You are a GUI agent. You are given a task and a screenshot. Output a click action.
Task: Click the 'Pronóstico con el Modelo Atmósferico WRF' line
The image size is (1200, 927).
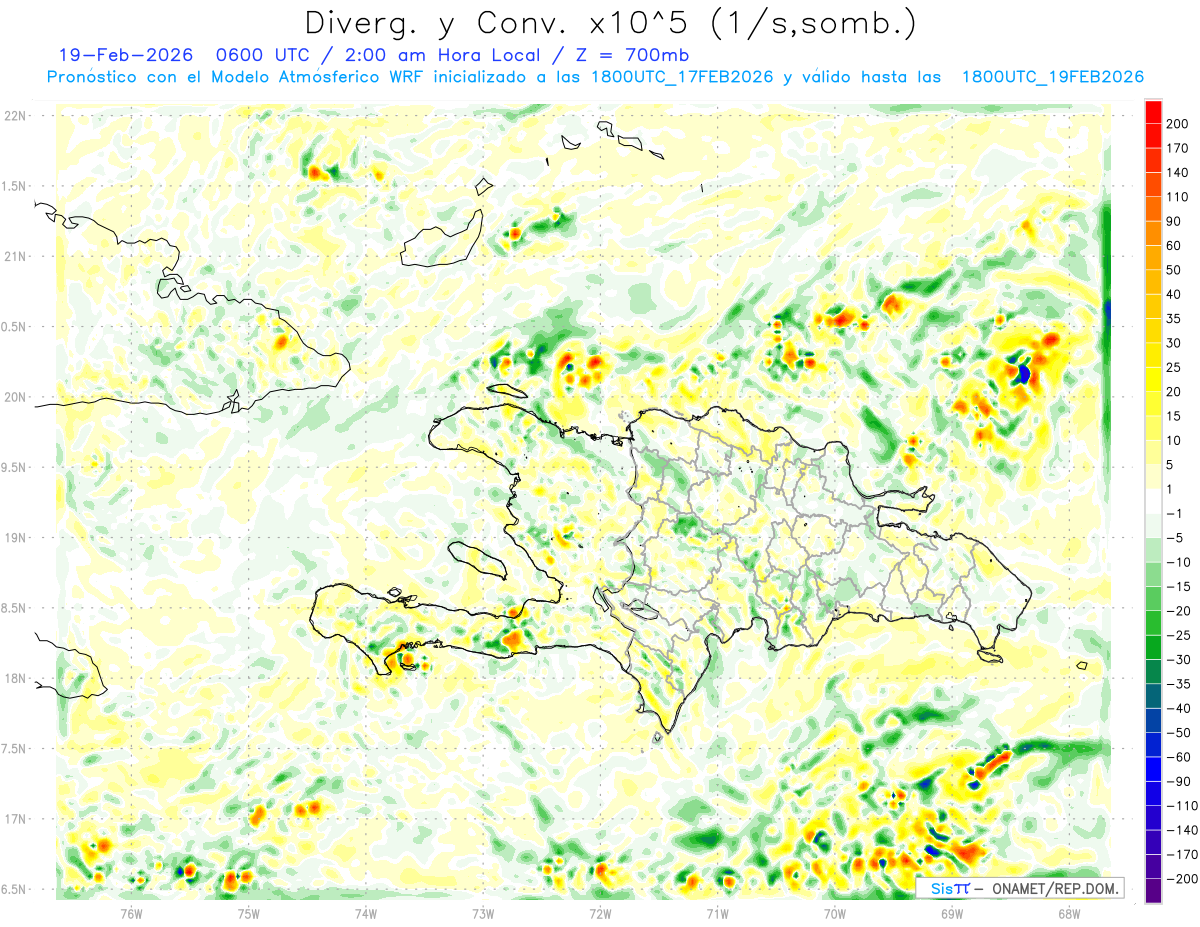[237, 78]
